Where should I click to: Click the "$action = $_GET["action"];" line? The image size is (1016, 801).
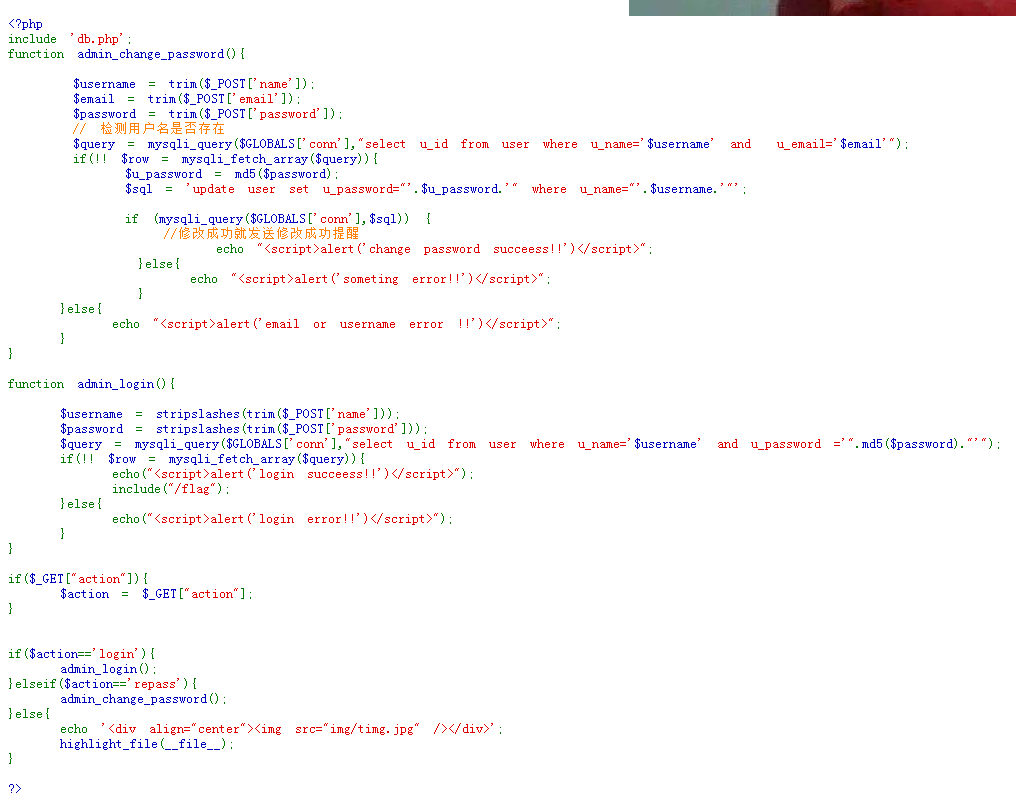[x=157, y=594]
